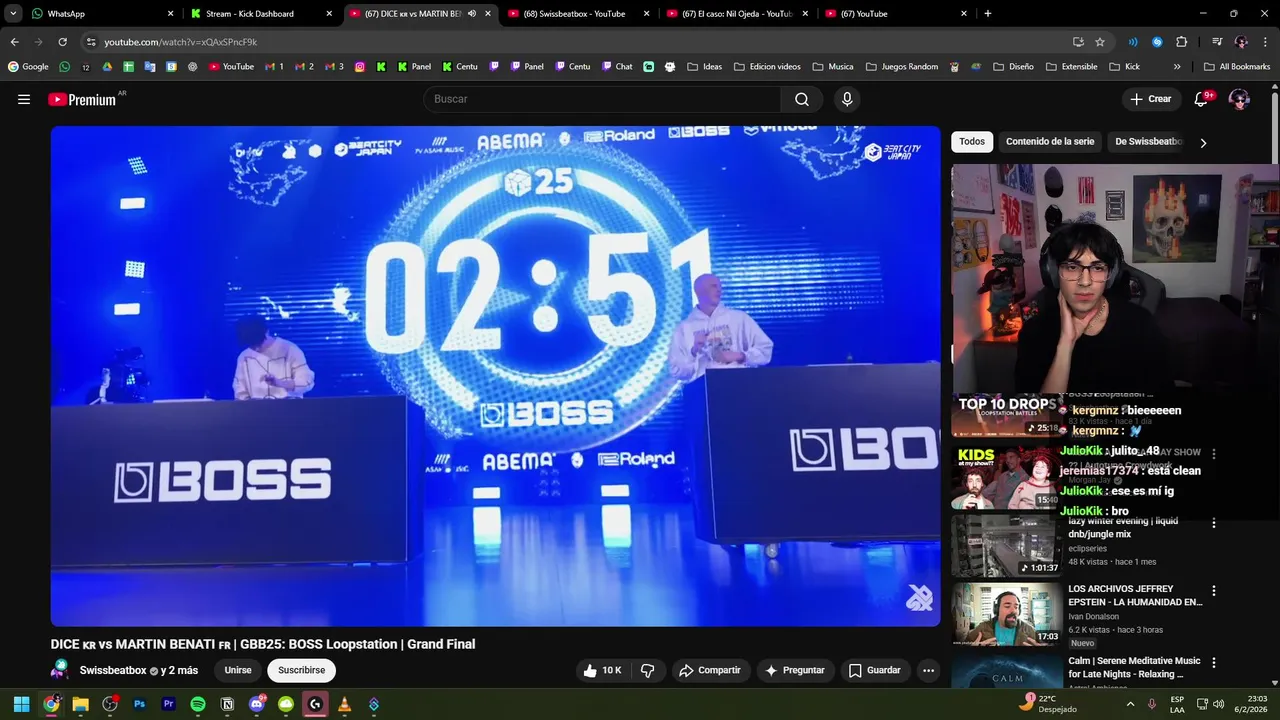
Task: Open the YouTube account avatar menu
Action: point(1239,99)
